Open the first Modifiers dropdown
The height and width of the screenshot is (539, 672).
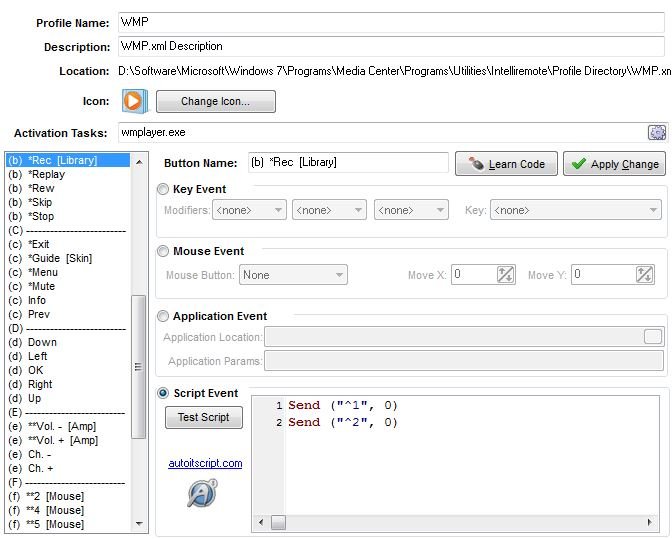(249, 210)
